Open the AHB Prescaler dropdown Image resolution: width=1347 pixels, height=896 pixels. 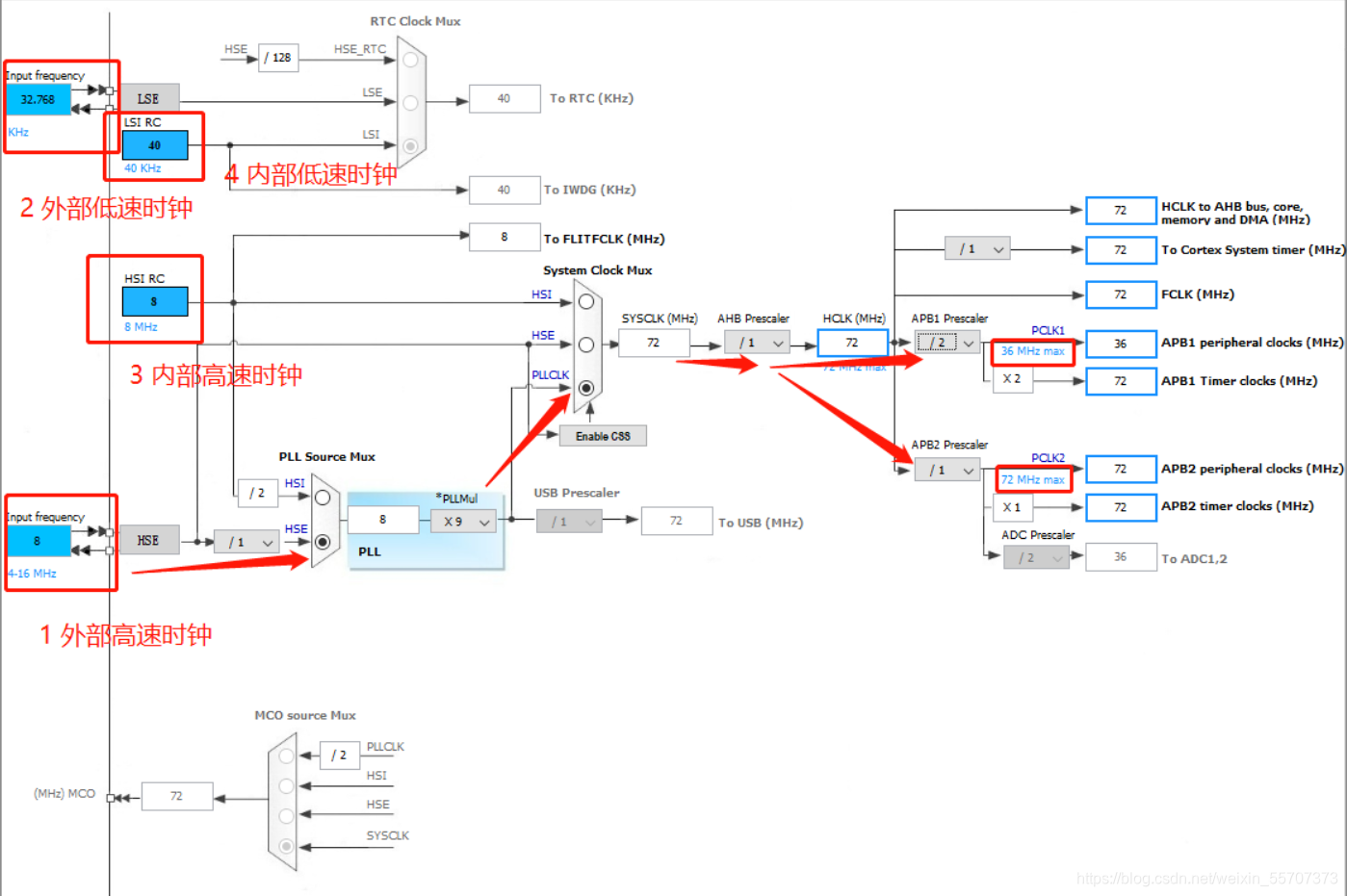(x=758, y=343)
